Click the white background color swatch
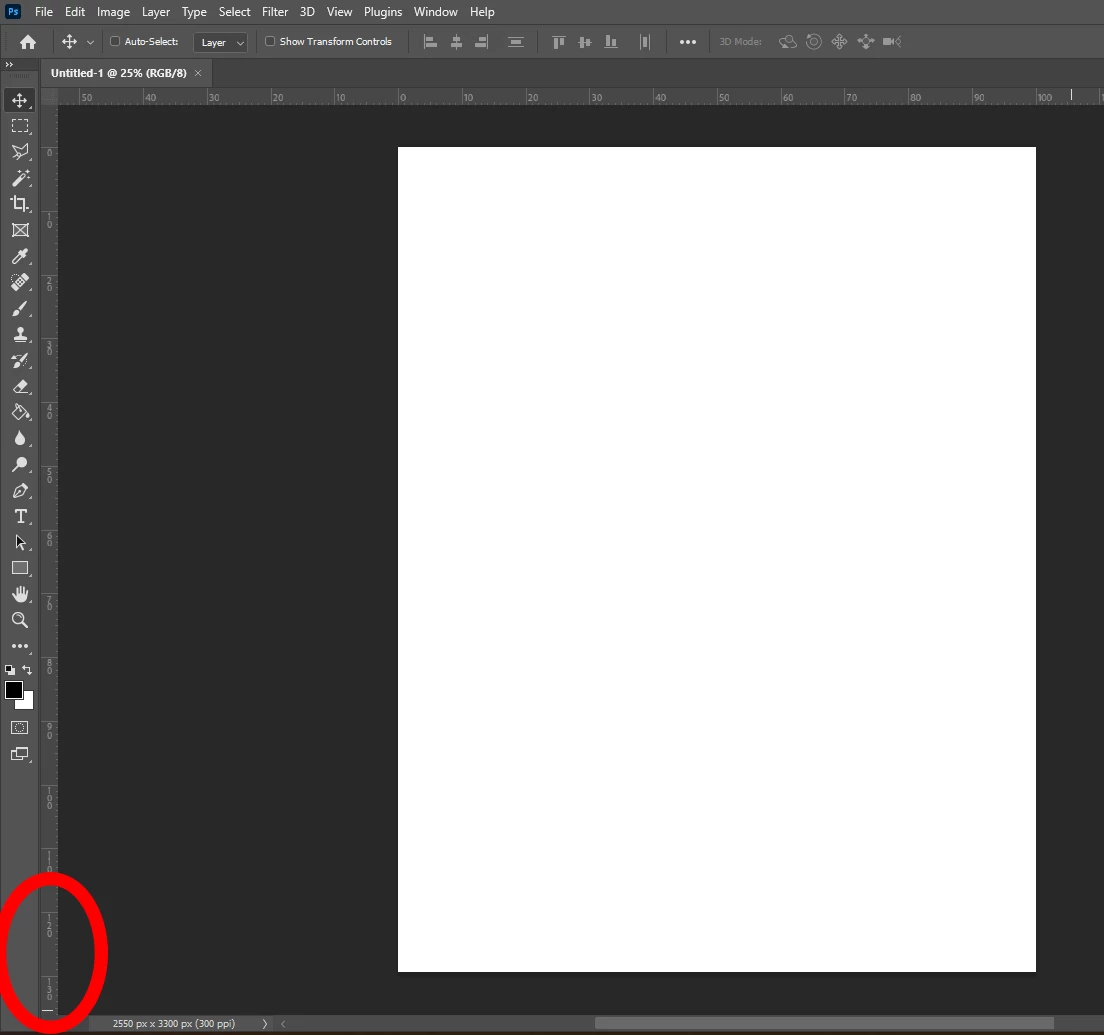 point(28,703)
